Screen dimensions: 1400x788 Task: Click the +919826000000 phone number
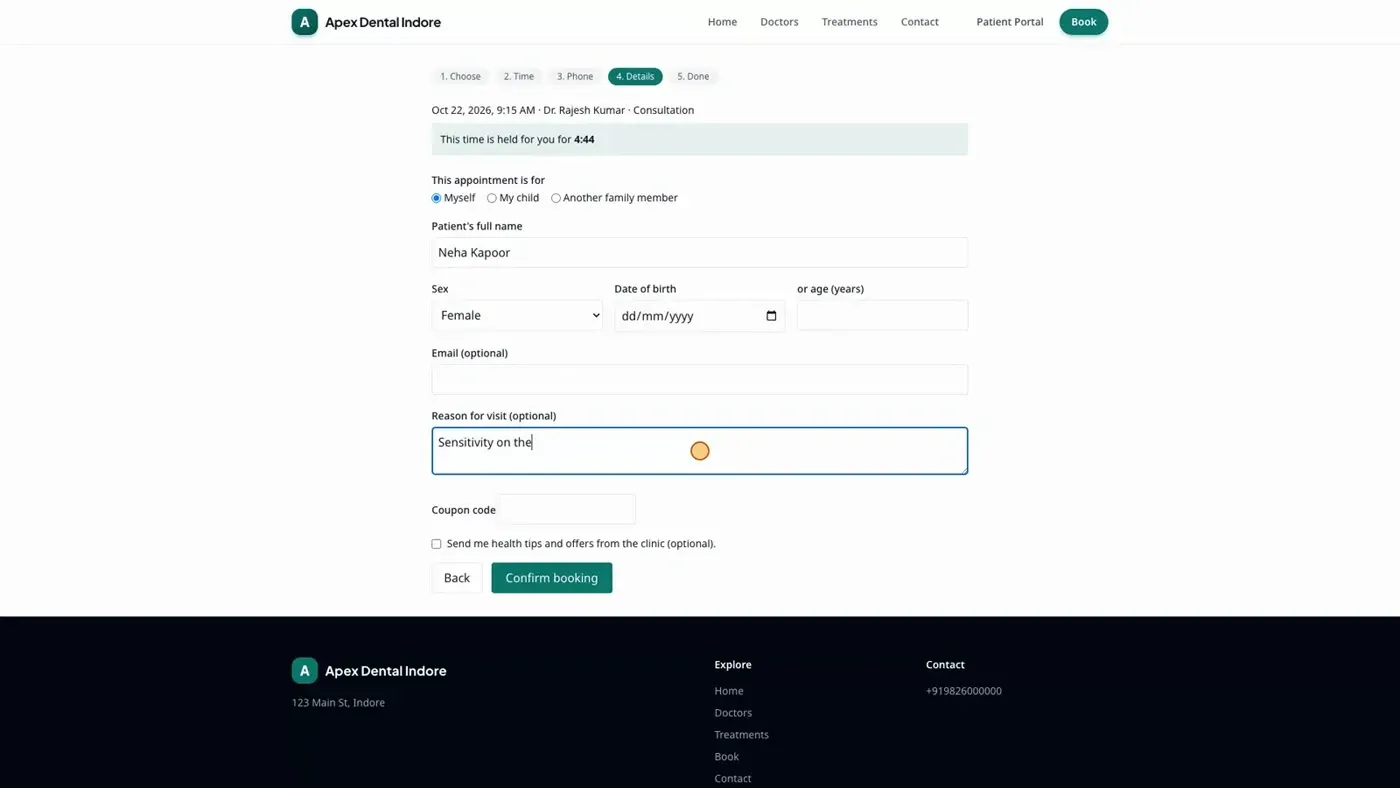tap(964, 691)
